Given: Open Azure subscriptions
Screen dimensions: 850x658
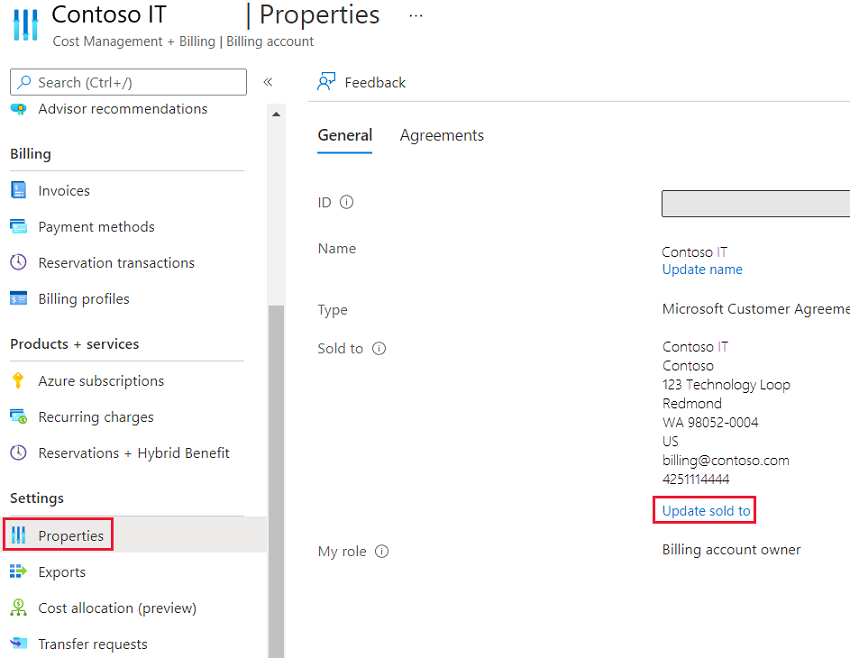Looking at the screenshot, I should [x=101, y=381].
